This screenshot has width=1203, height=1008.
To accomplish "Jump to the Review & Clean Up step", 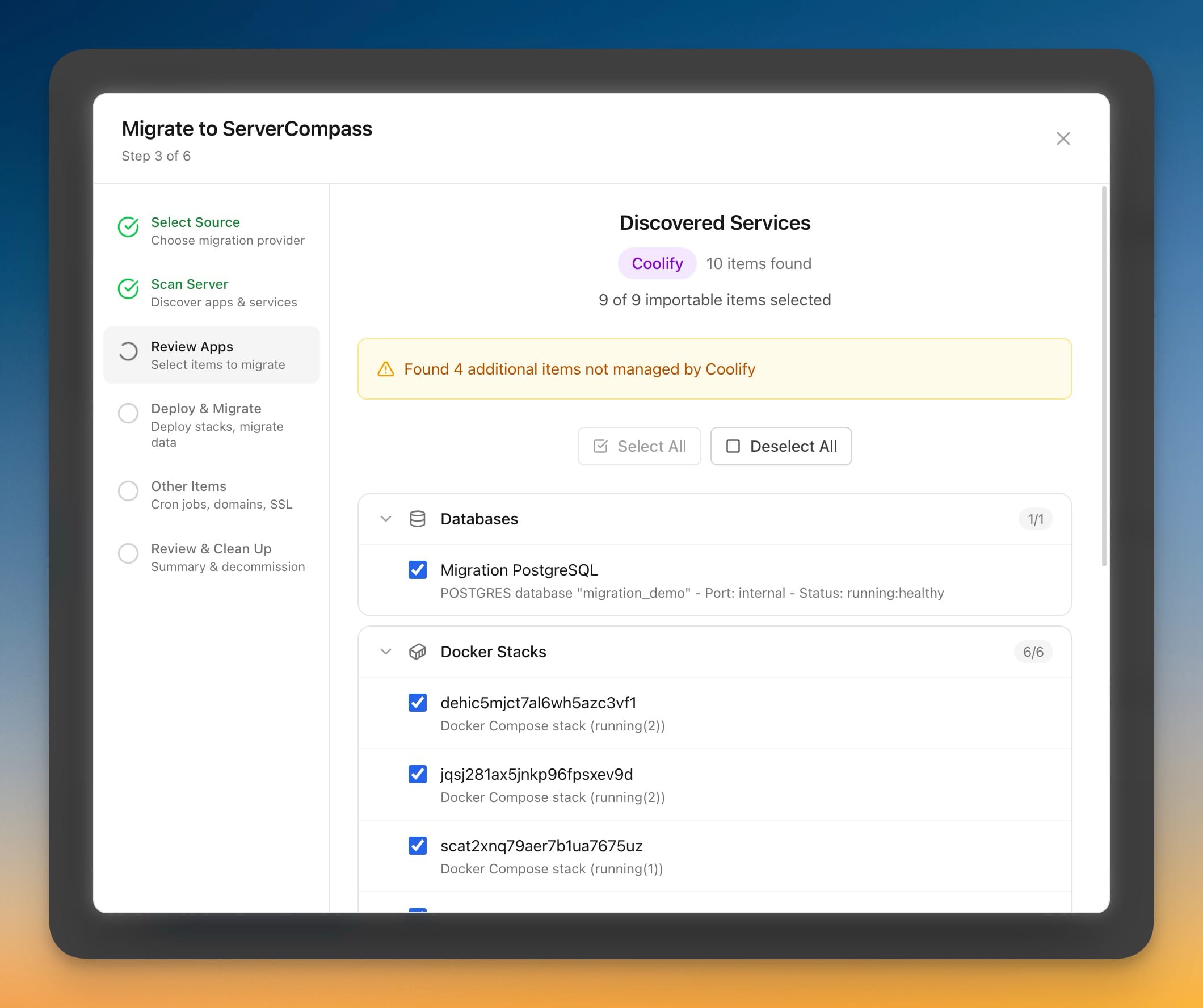I will (x=212, y=557).
